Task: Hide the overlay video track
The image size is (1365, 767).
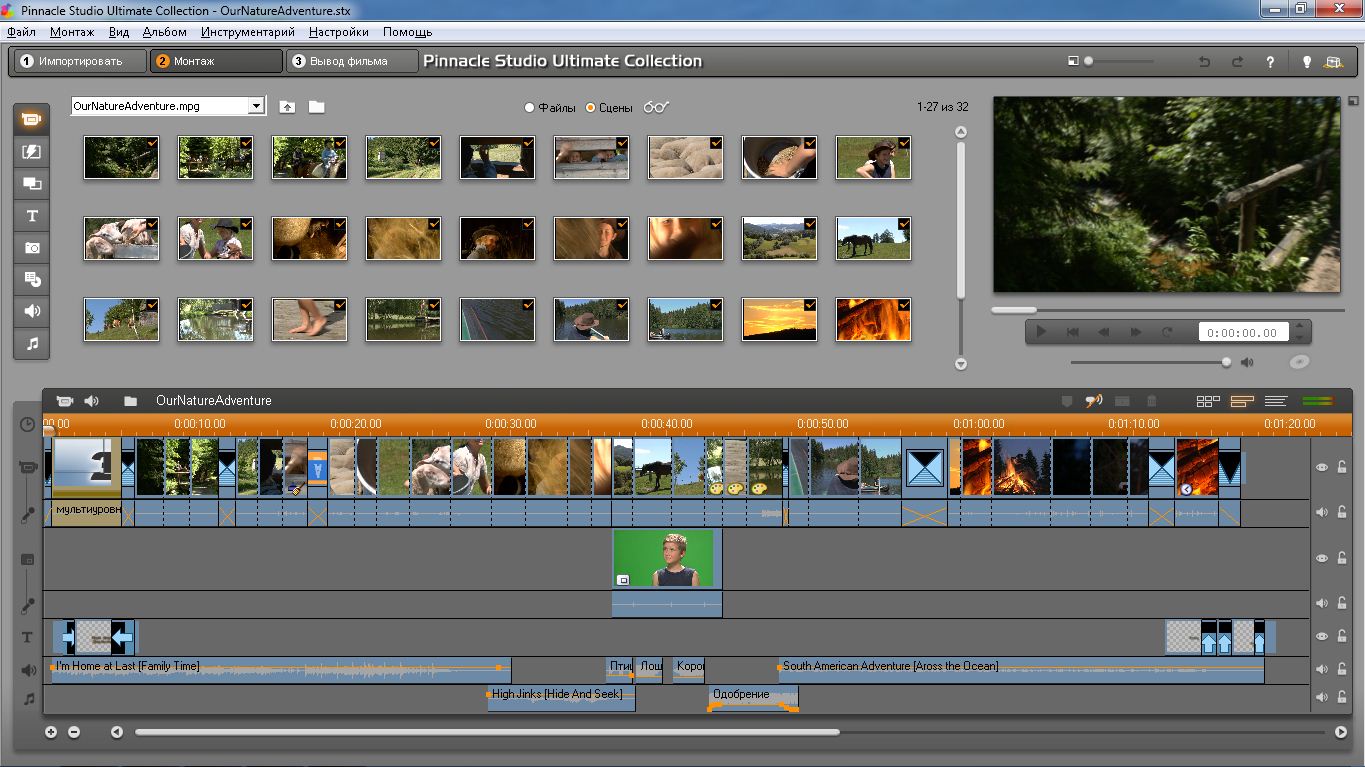Action: click(1322, 558)
